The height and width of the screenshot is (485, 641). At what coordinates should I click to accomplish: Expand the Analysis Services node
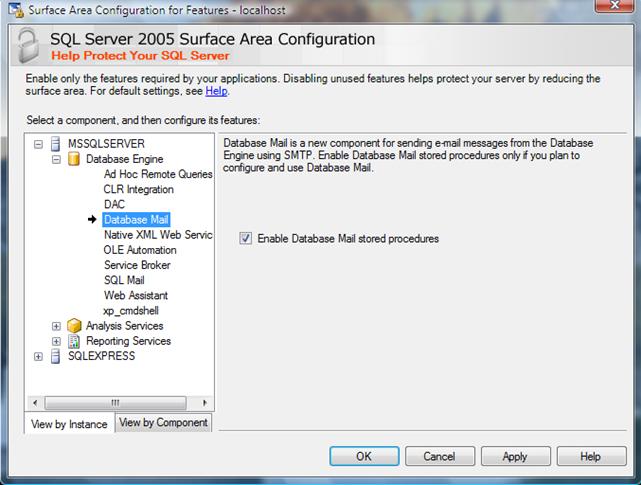click(x=56, y=326)
